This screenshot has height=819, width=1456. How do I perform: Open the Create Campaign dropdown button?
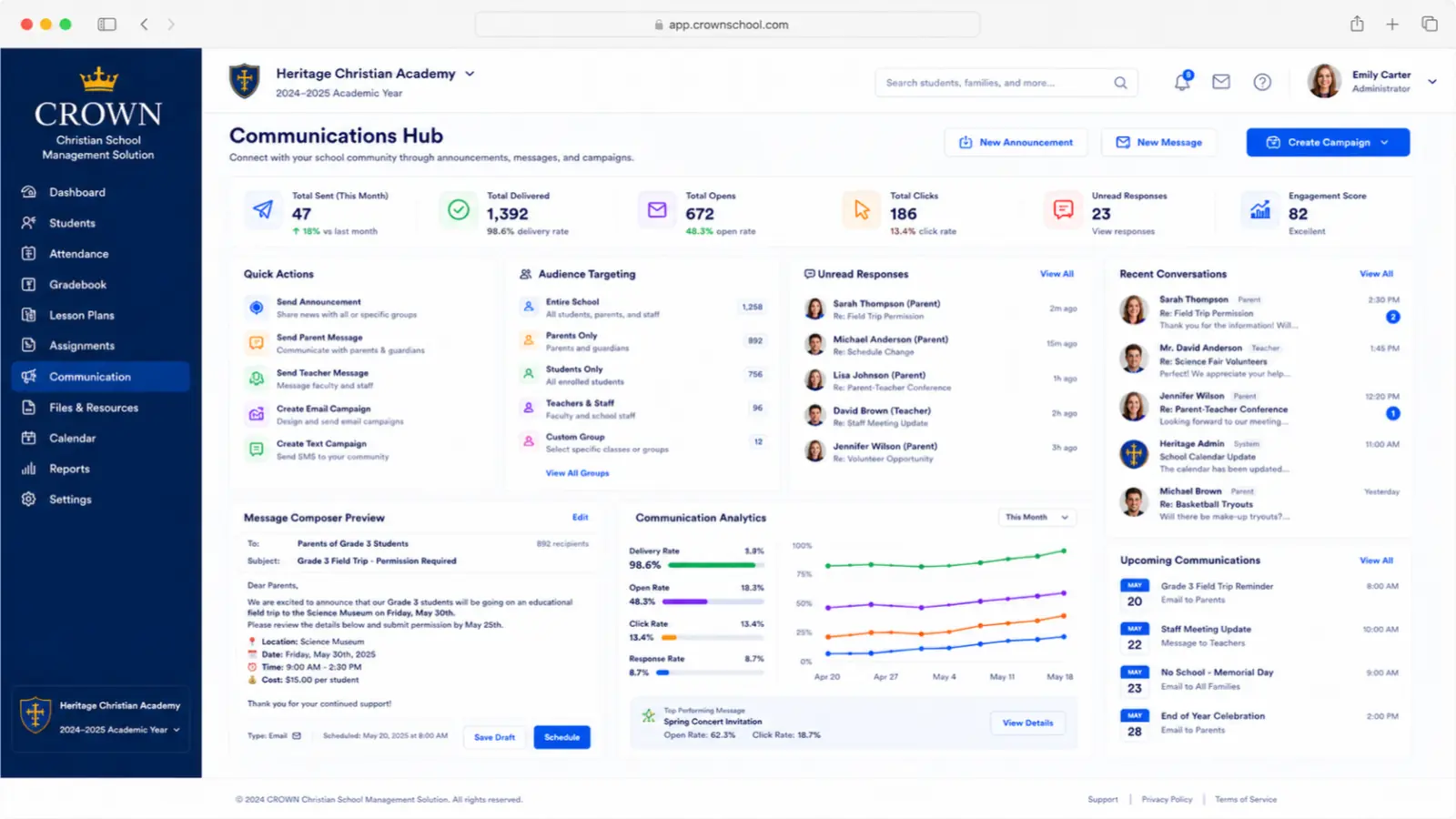pyautogui.click(x=1328, y=142)
